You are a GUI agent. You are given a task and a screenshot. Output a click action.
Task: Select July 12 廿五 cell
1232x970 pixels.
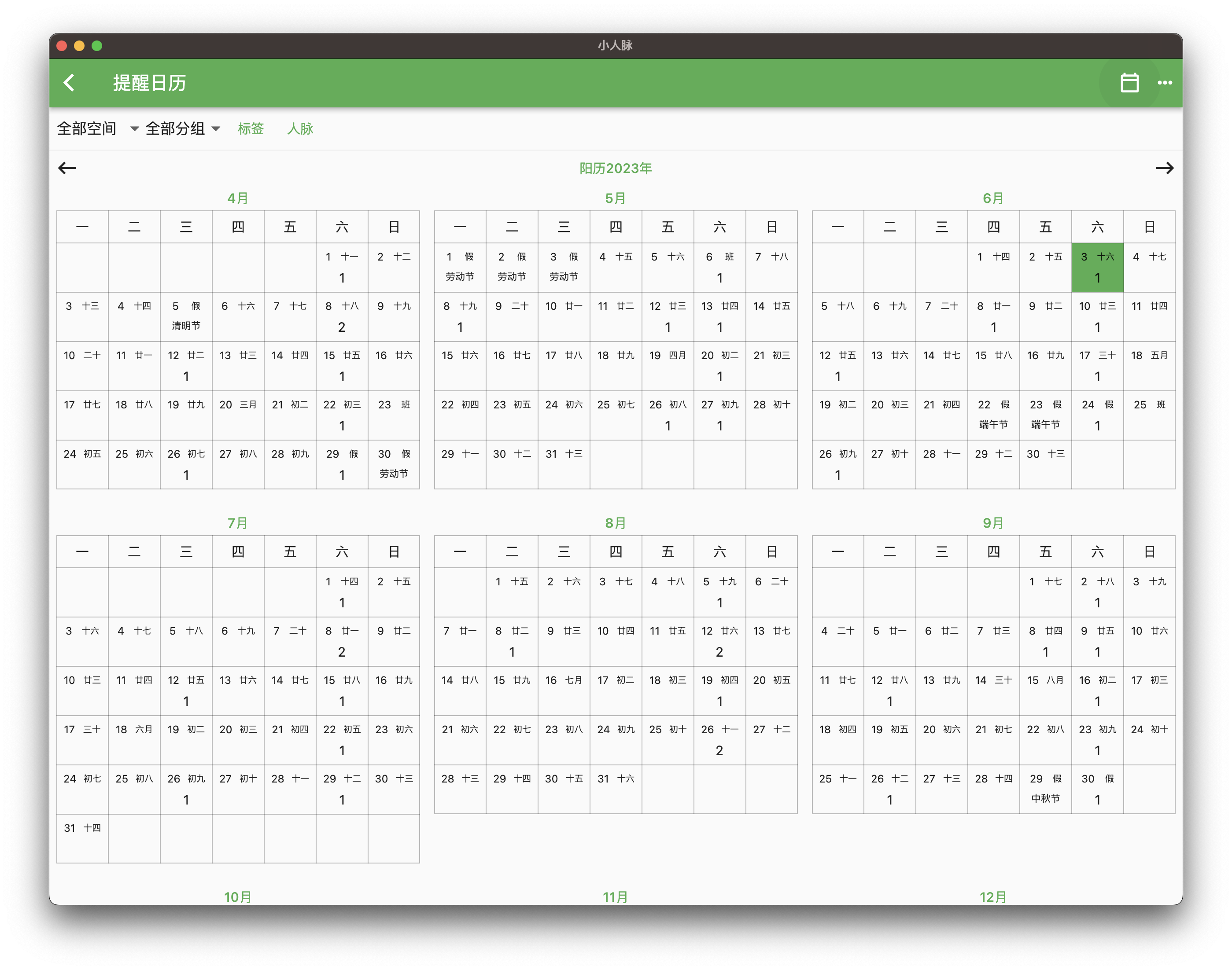186,691
